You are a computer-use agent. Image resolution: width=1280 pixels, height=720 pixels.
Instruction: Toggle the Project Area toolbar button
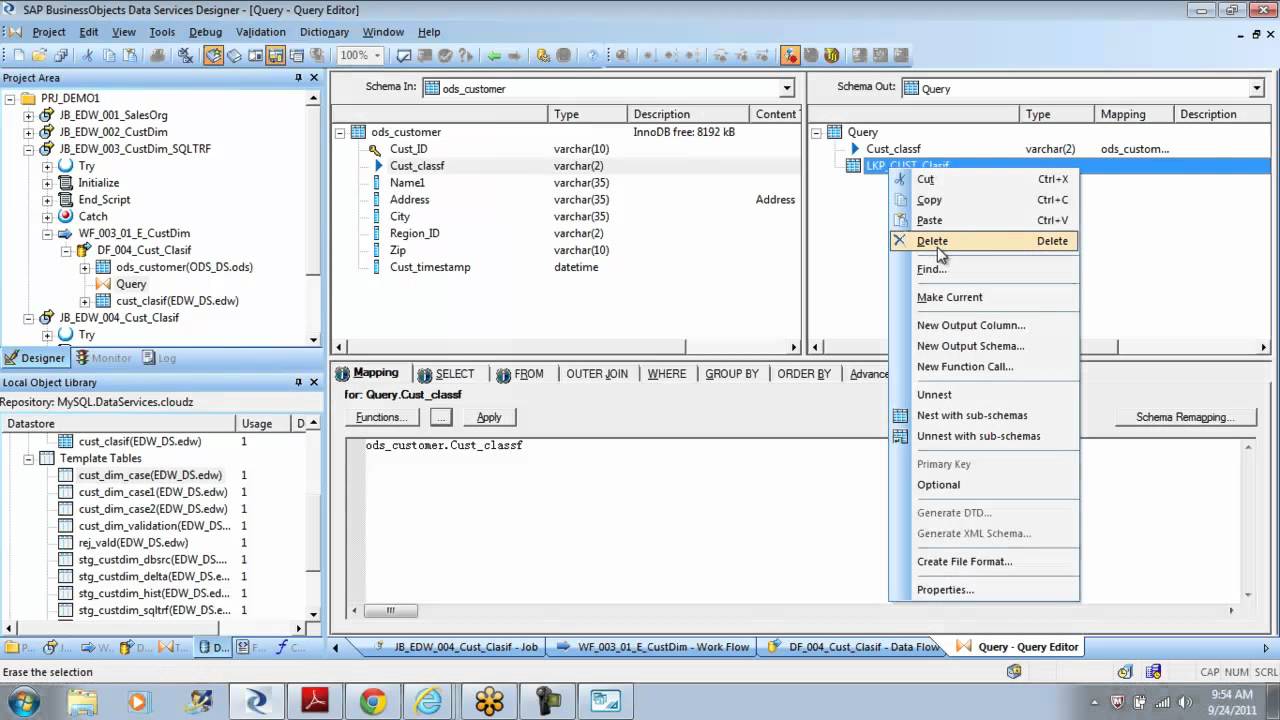276,56
